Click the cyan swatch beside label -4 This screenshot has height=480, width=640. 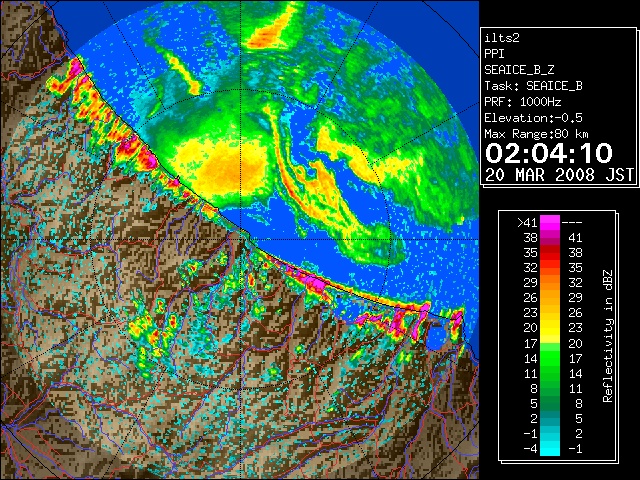550,449
